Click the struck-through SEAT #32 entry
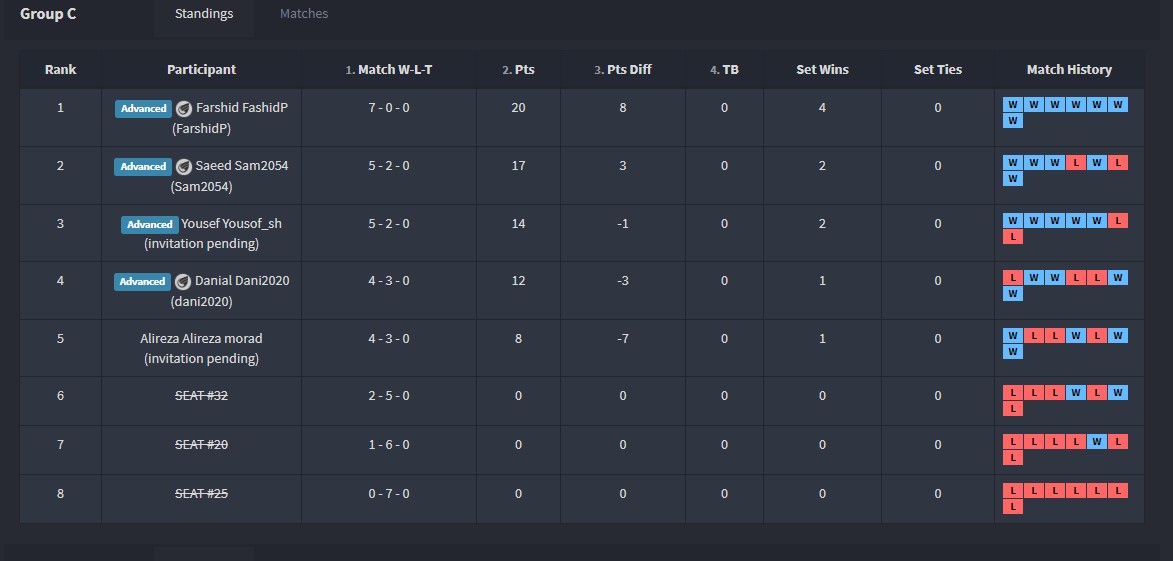Image resolution: width=1173 pixels, height=561 pixels. (x=201, y=396)
